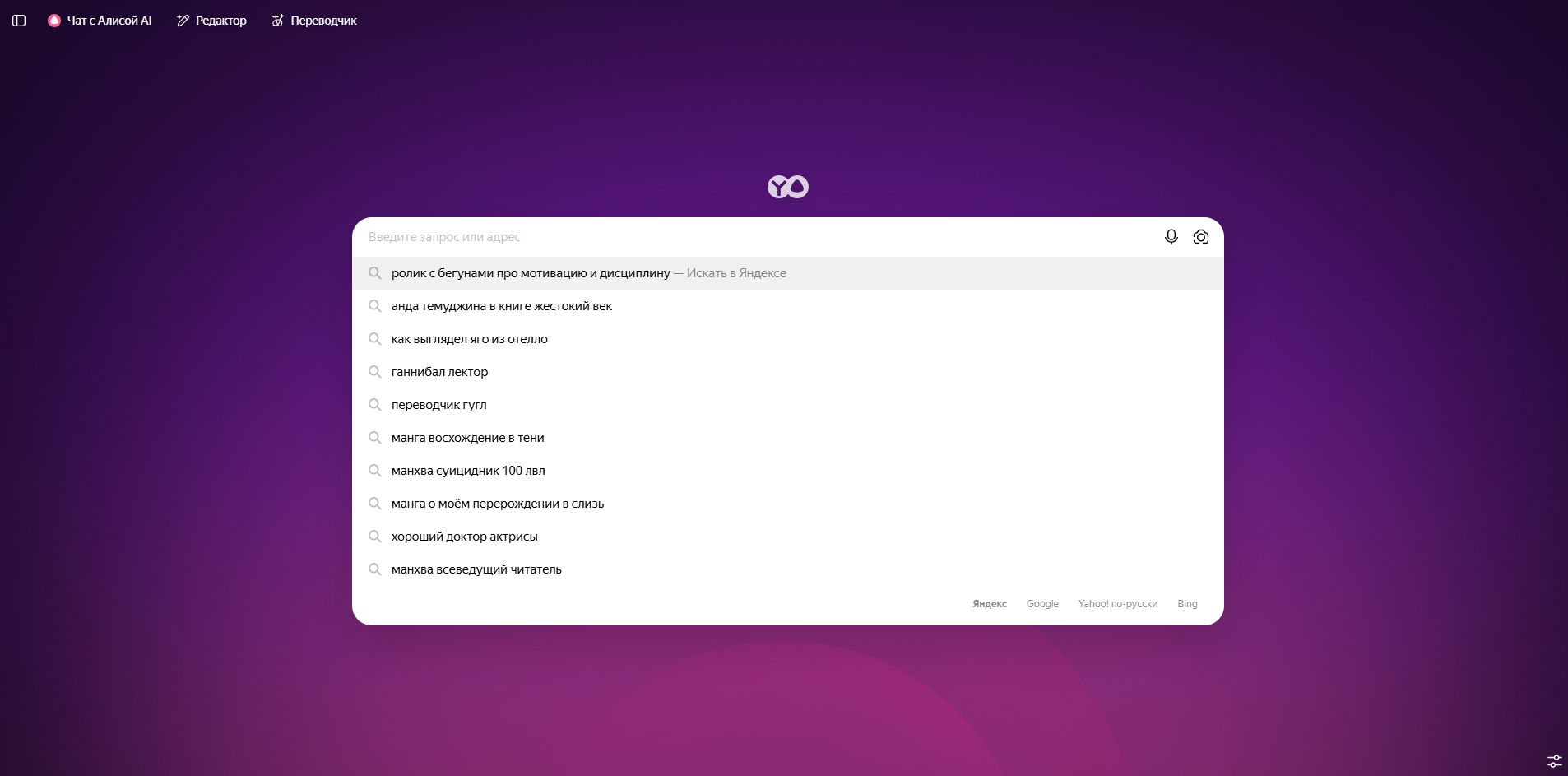
Task: Click magnifier icon beside ганнибал лектор
Action: pos(374,372)
